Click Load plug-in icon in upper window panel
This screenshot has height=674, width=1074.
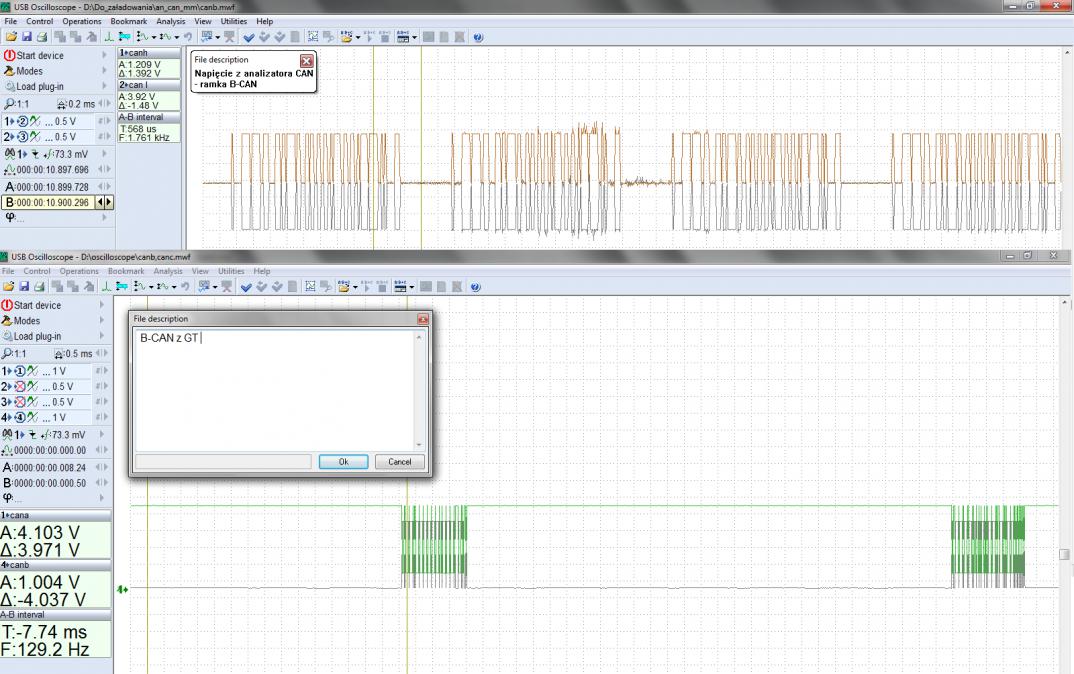pyautogui.click(x=10, y=86)
